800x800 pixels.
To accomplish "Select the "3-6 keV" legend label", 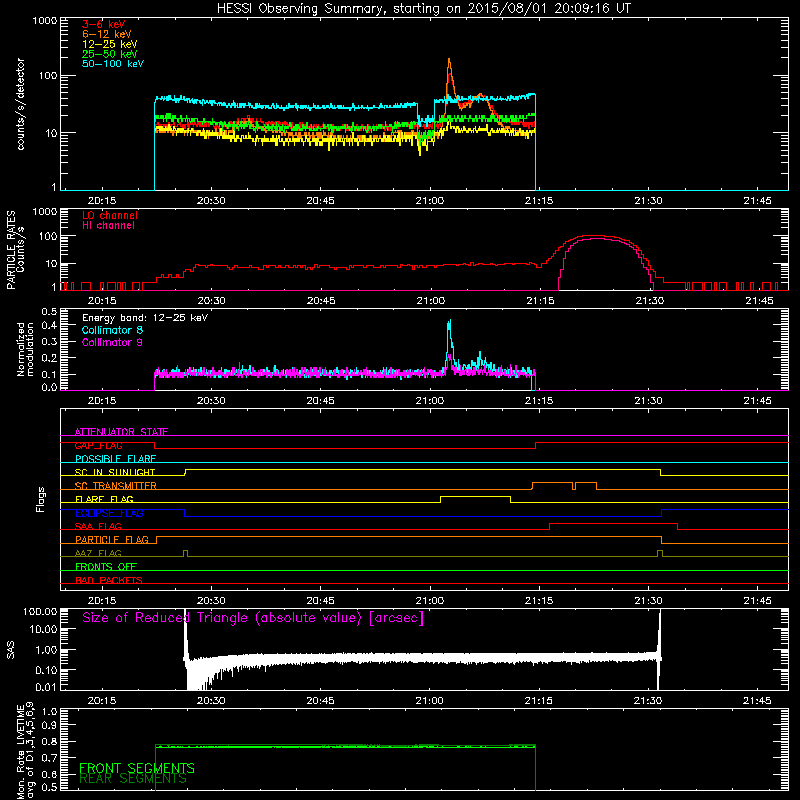I will [x=103, y=24].
